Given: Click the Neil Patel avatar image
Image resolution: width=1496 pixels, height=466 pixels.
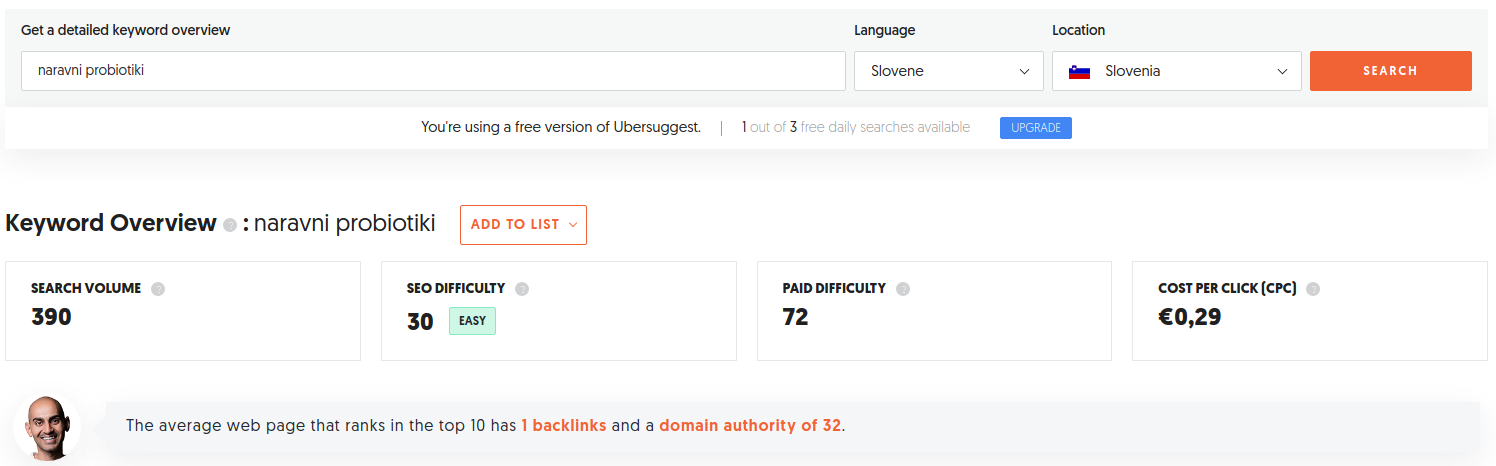Looking at the screenshot, I should 46,427.
